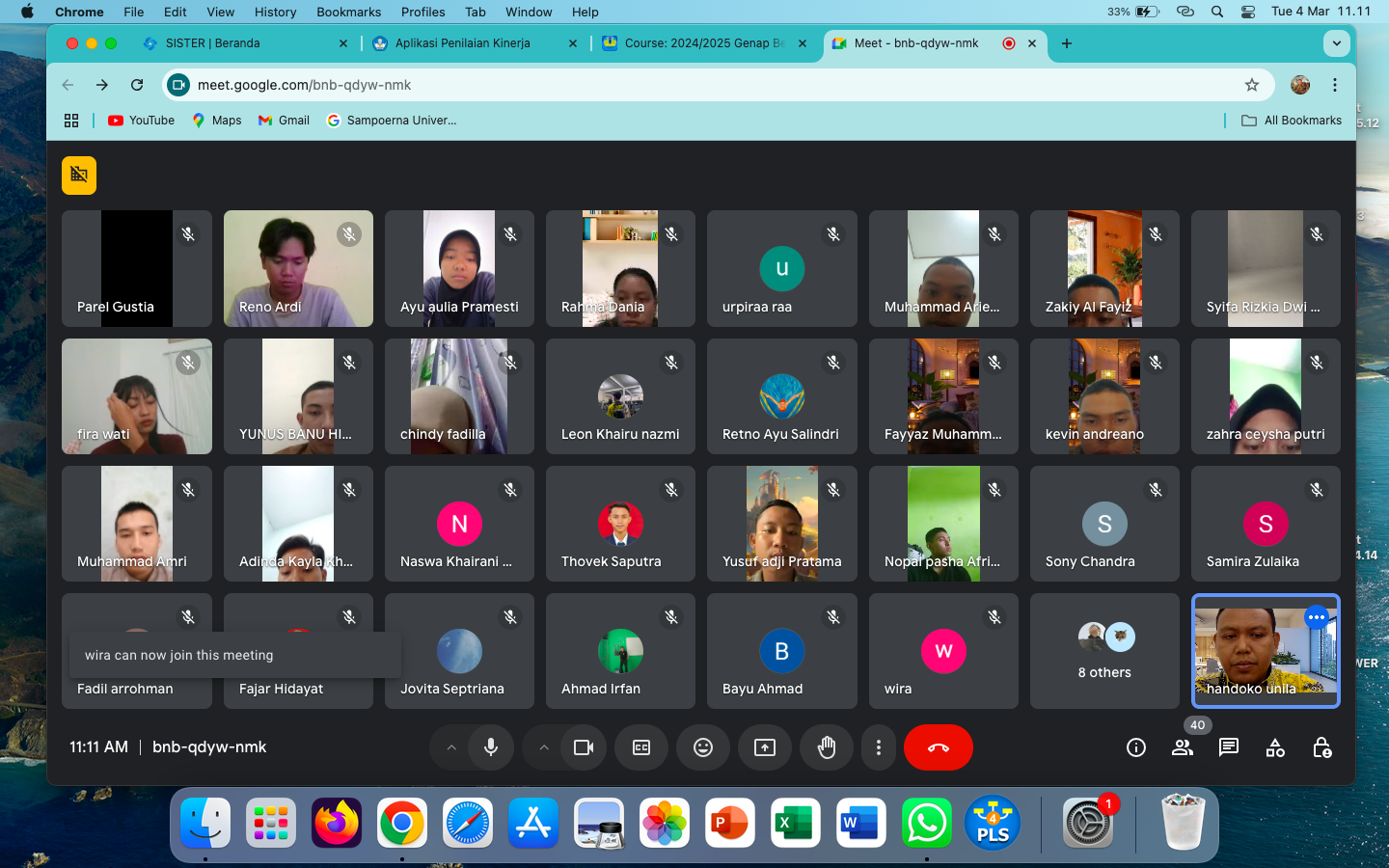Toggle closed captions
The image size is (1389, 868).
tap(641, 747)
